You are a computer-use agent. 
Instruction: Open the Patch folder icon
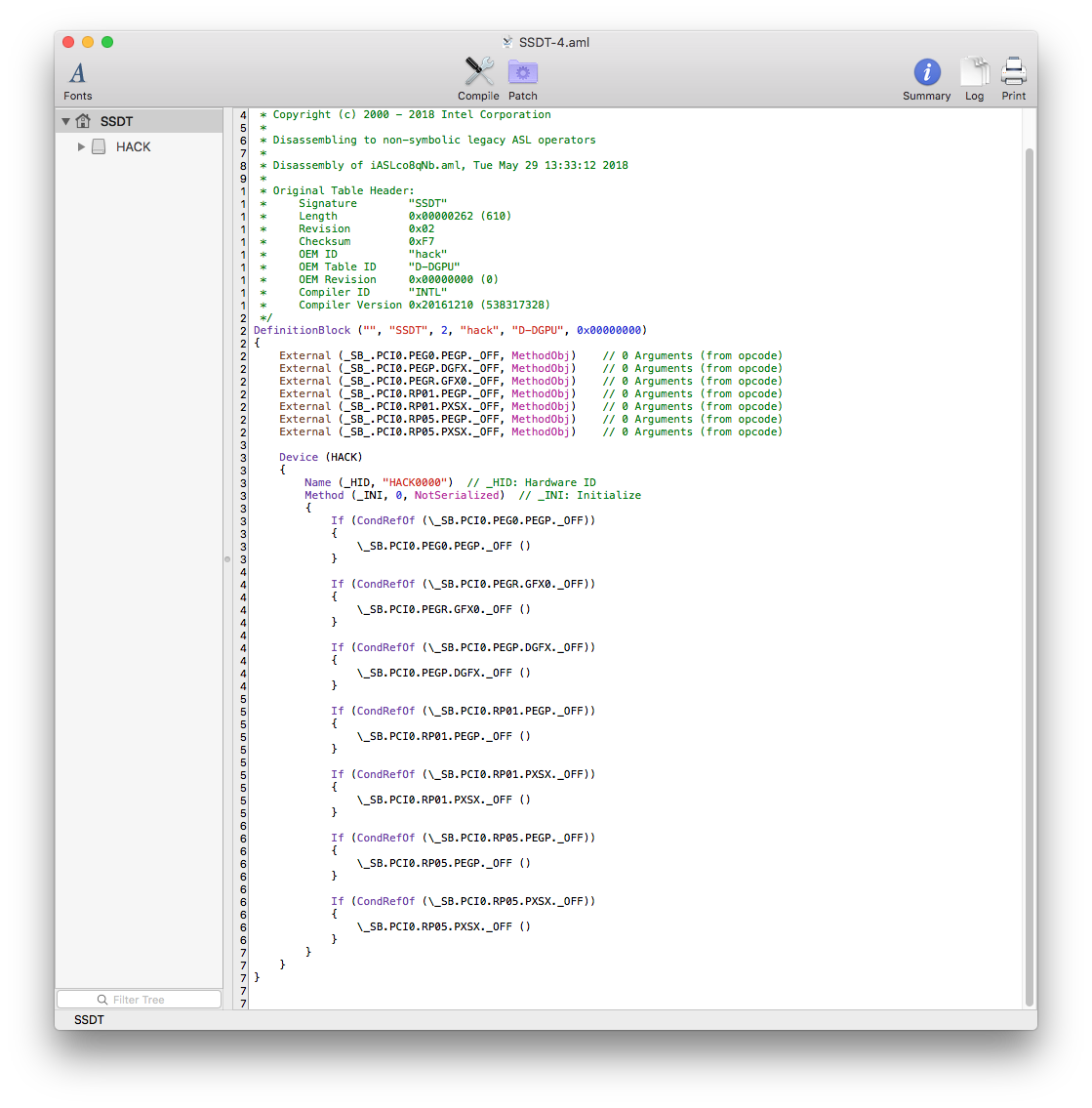point(523,72)
